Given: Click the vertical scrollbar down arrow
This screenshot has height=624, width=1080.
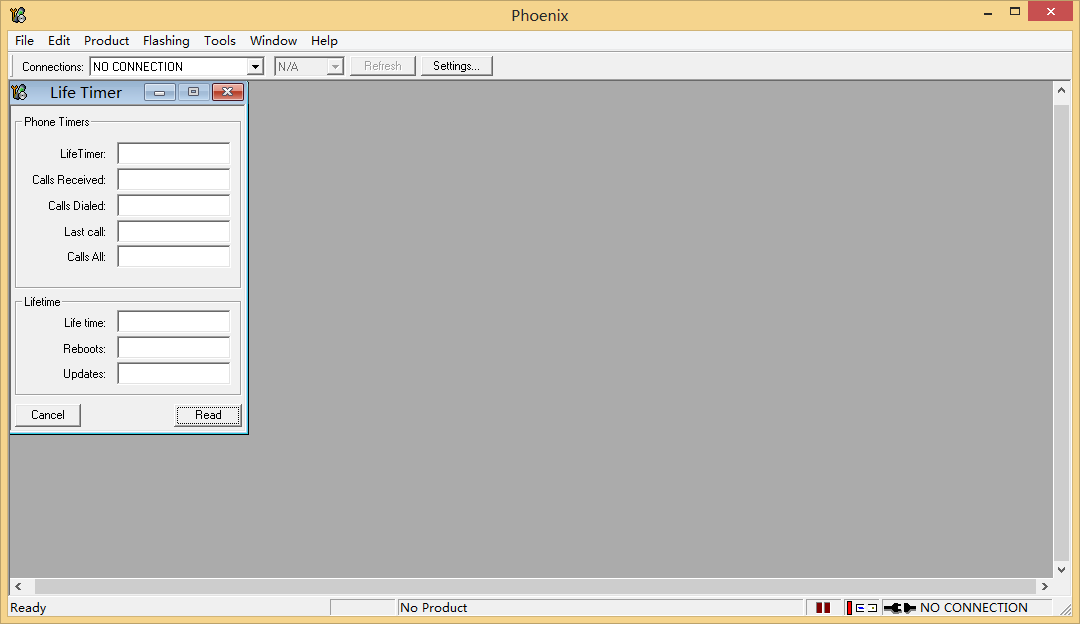Looking at the screenshot, I should point(1061,570).
